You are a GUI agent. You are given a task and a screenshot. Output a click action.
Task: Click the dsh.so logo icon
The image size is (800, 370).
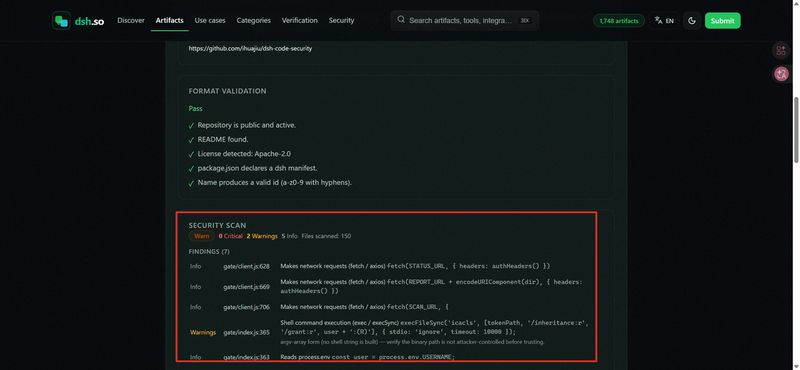click(61, 21)
